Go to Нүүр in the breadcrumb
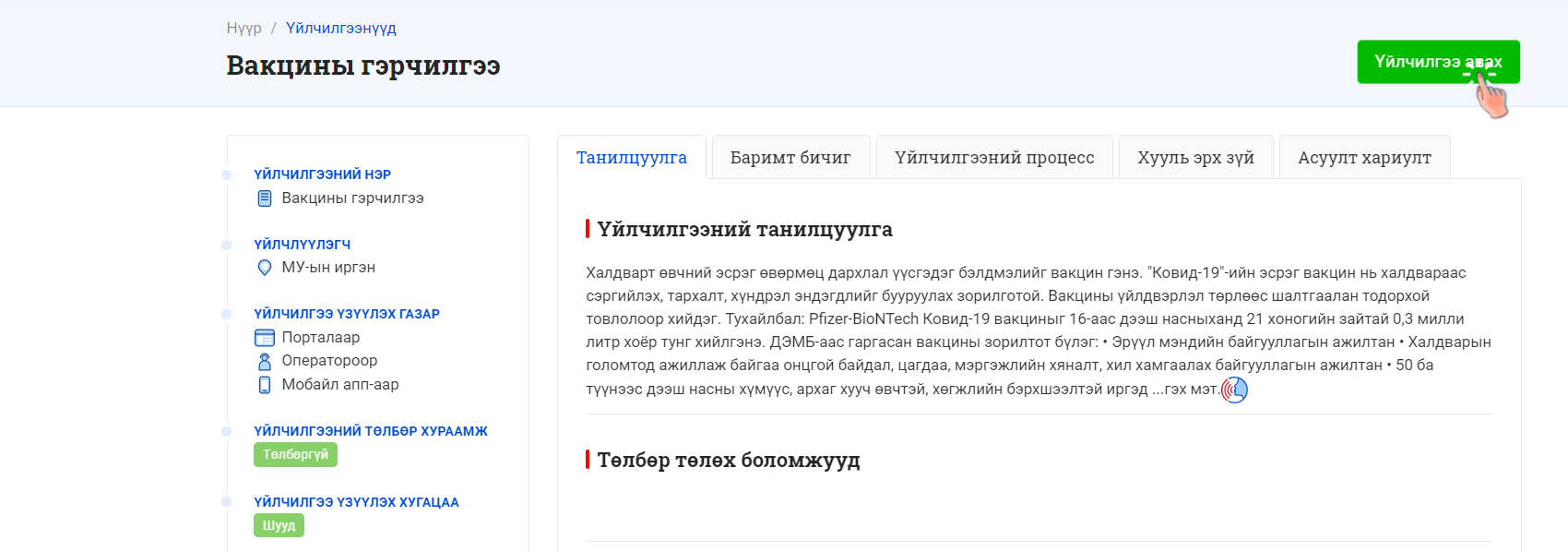 click(244, 29)
